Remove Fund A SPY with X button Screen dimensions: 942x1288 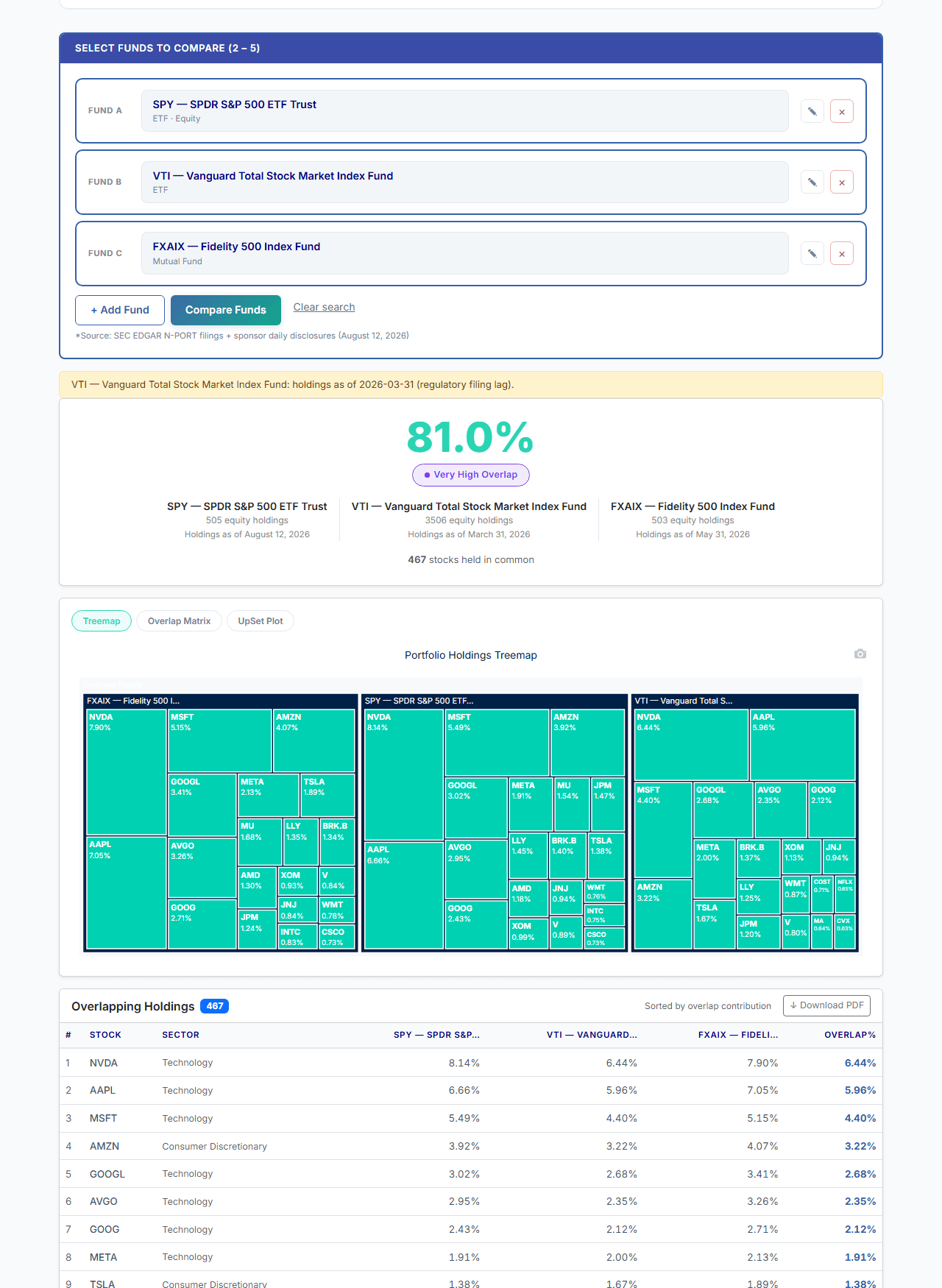tap(842, 111)
